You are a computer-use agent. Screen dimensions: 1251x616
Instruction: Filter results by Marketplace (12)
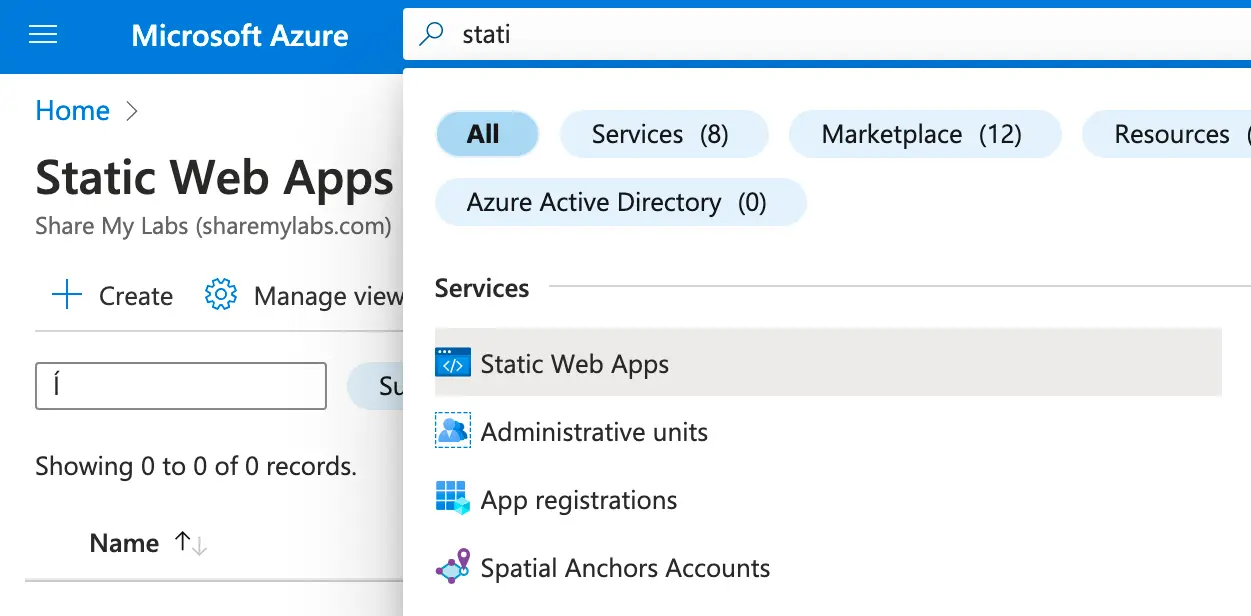[923, 134]
